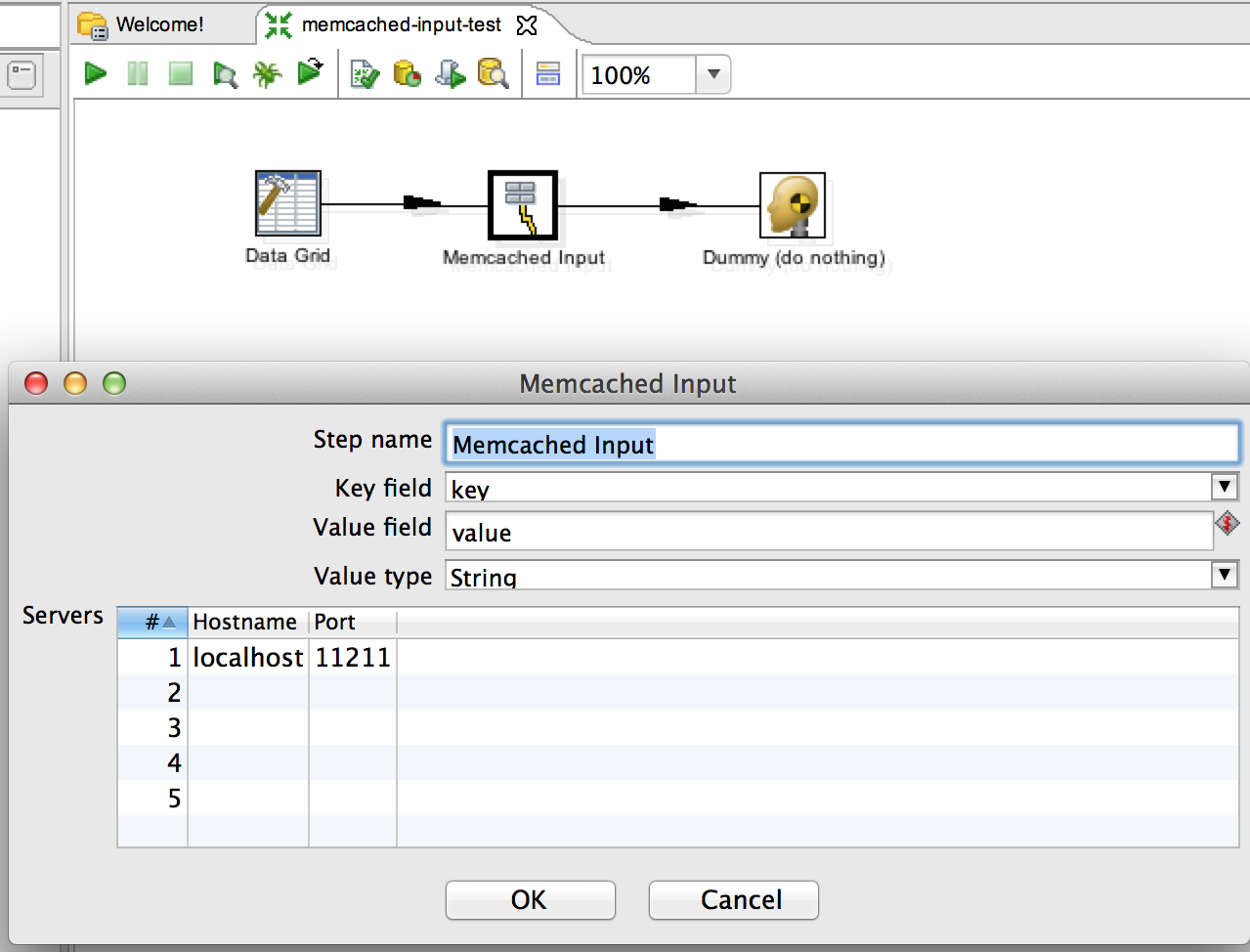Click the yellow minimize button of the dialog
The image size is (1250, 952).
(75, 383)
